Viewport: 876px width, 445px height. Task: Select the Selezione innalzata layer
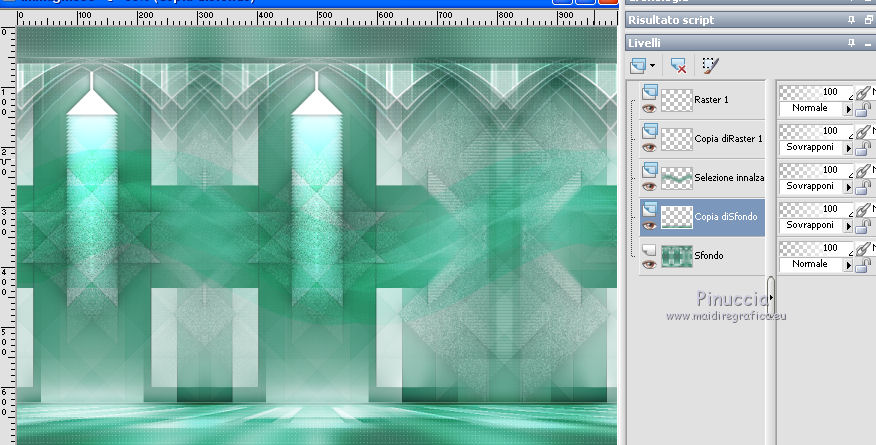728,177
